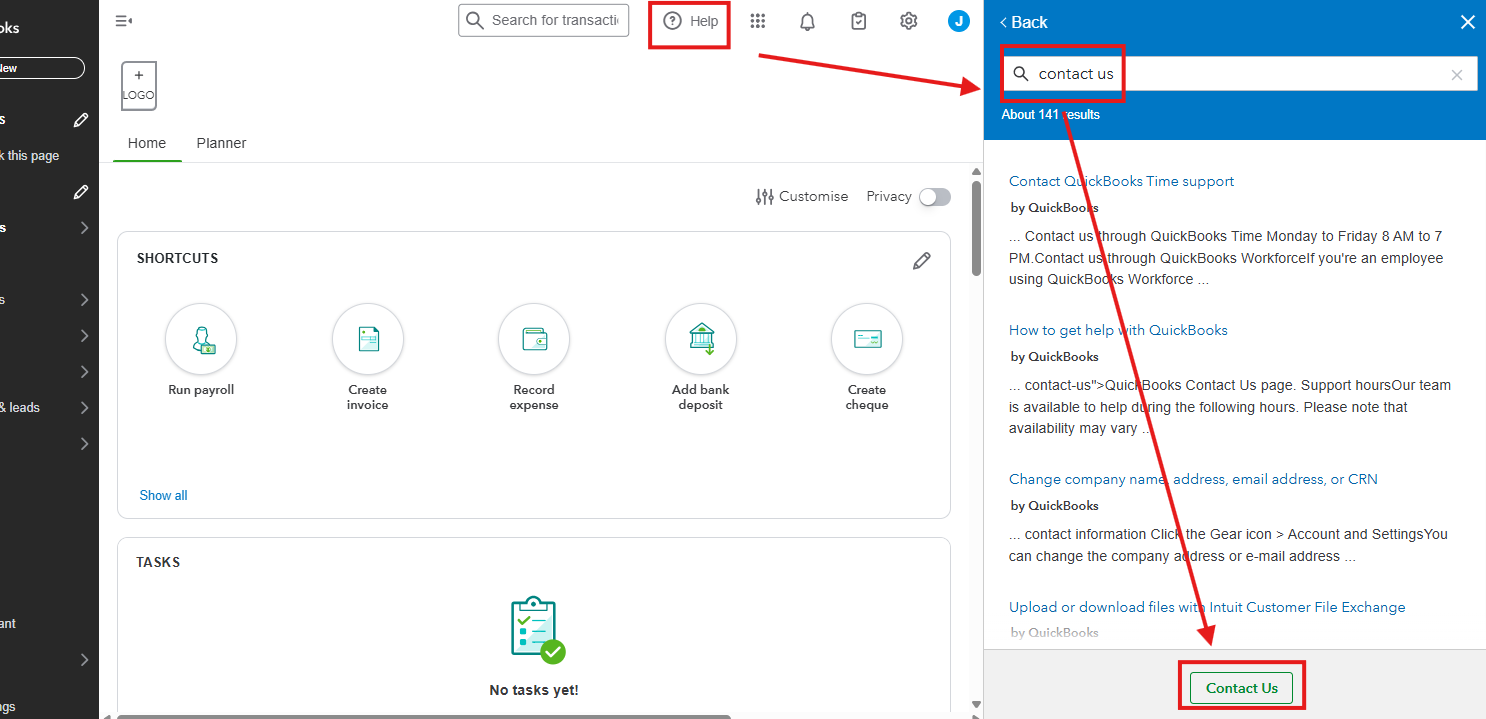Click the SHORTCUTS heading
The width and height of the screenshot is (1486, 719).
(177, 259)
